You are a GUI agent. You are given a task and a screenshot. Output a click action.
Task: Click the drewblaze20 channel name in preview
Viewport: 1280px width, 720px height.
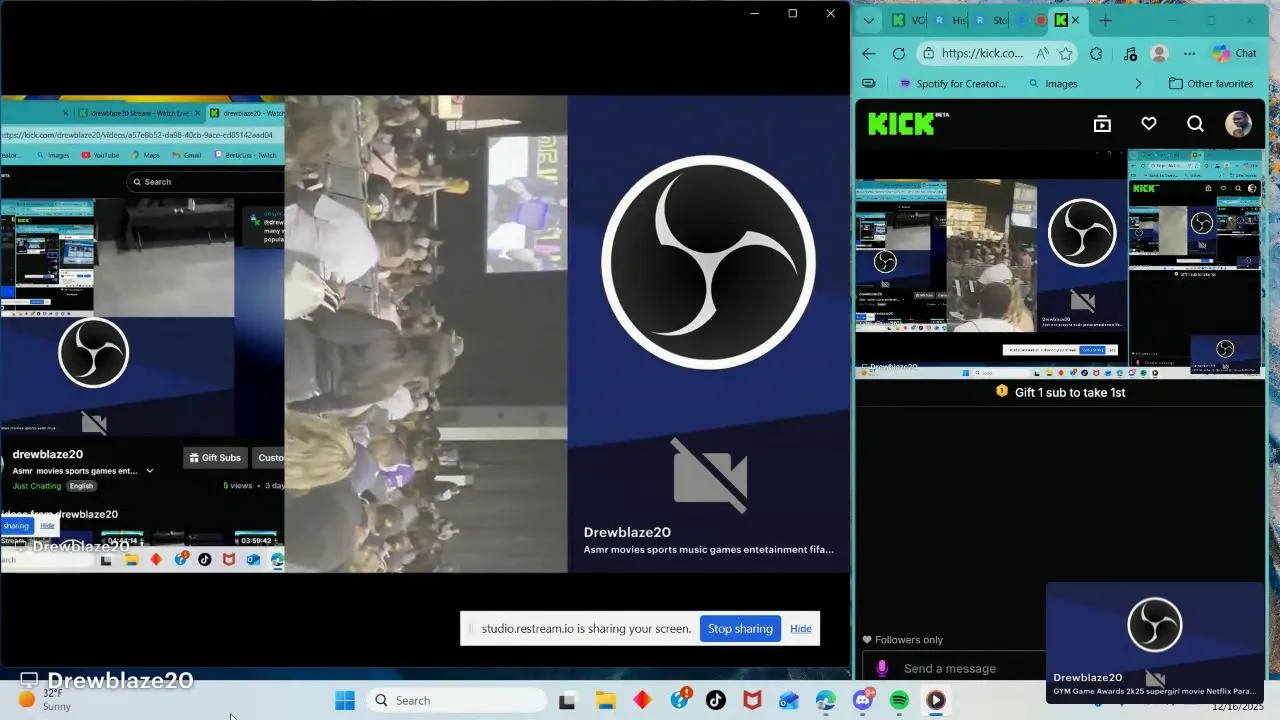(x=47, y=454)
